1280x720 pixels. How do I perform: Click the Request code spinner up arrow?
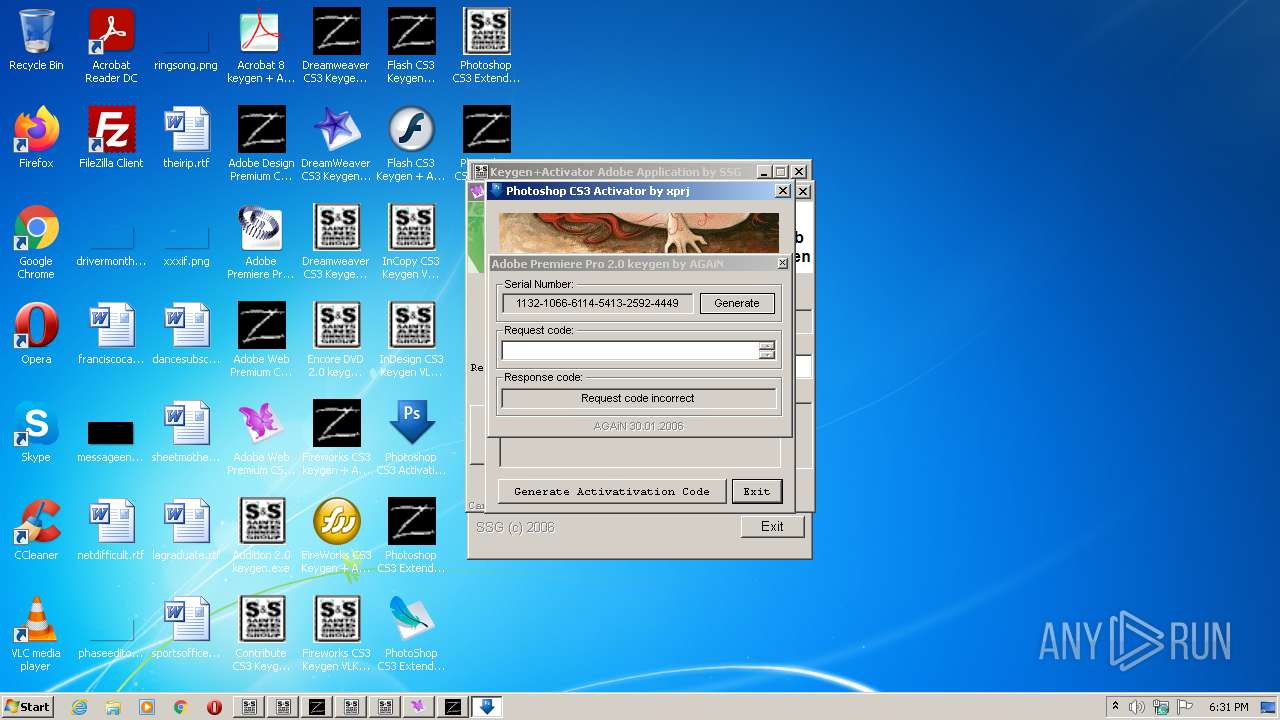pos(767,345)
